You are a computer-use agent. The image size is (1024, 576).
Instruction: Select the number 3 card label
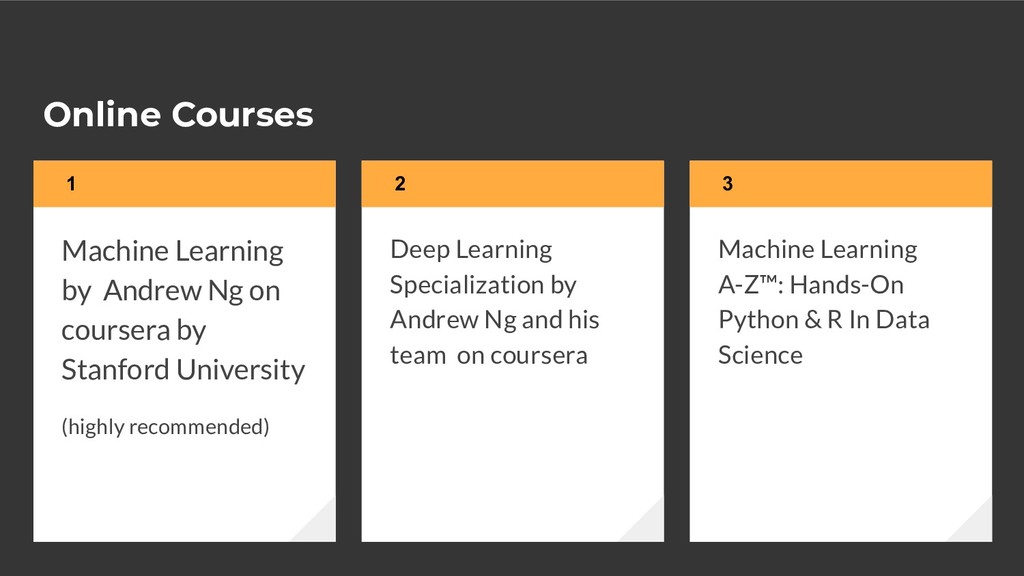point(728,184)
